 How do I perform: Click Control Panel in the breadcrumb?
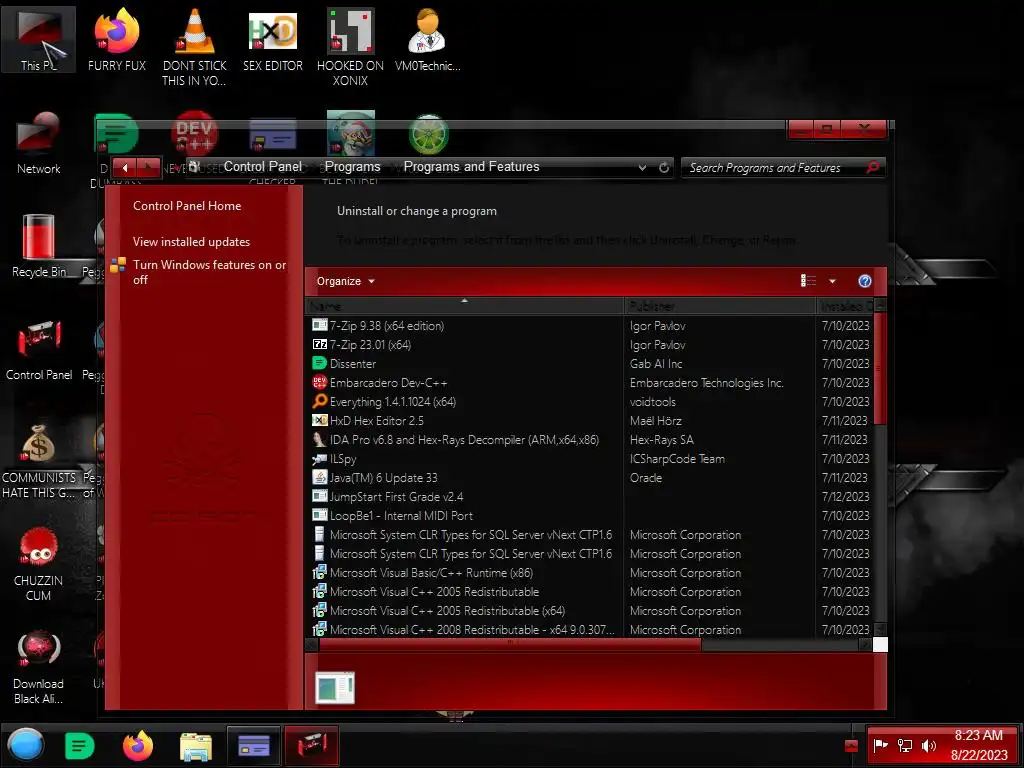[x=263, y=167]
